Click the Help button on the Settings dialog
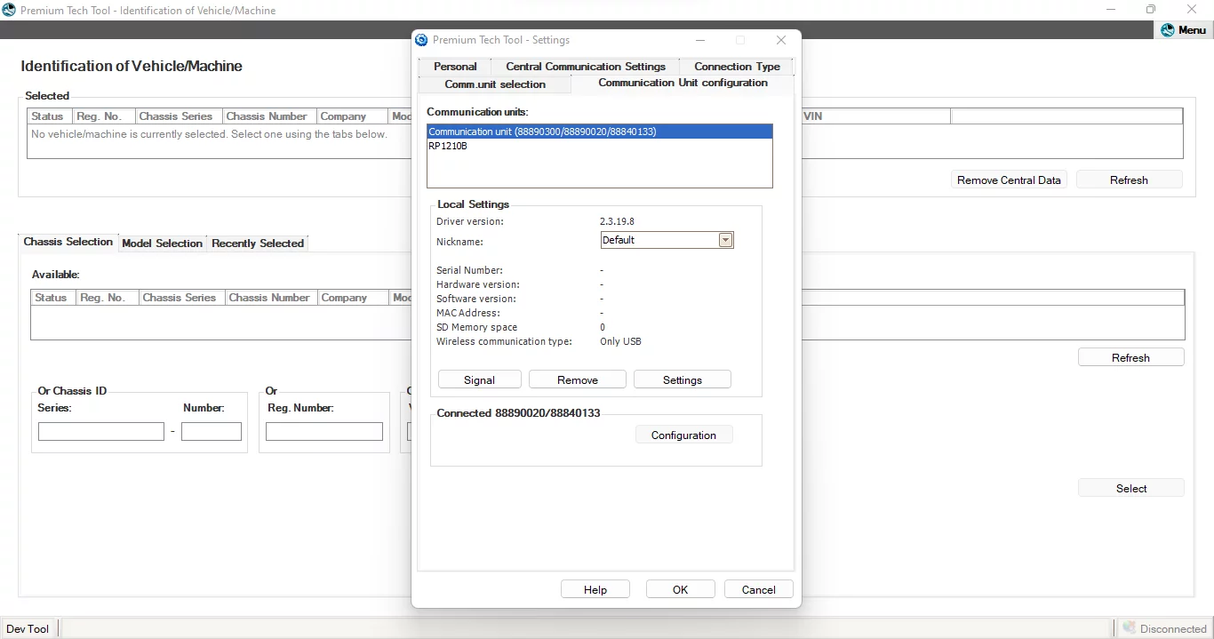The height and width of the screenshot is (639, 1214). (x=595, y=588)
